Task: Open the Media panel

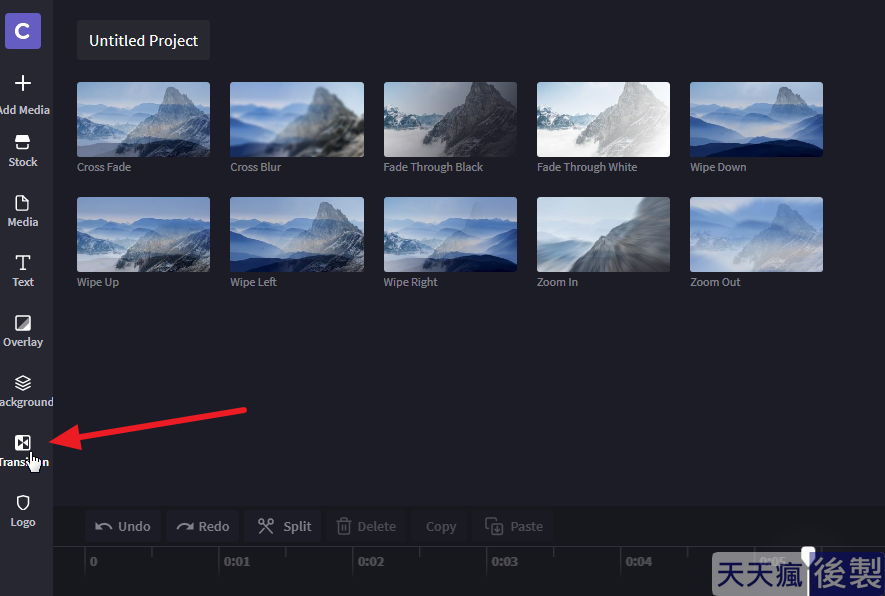Action: point(23,211)
